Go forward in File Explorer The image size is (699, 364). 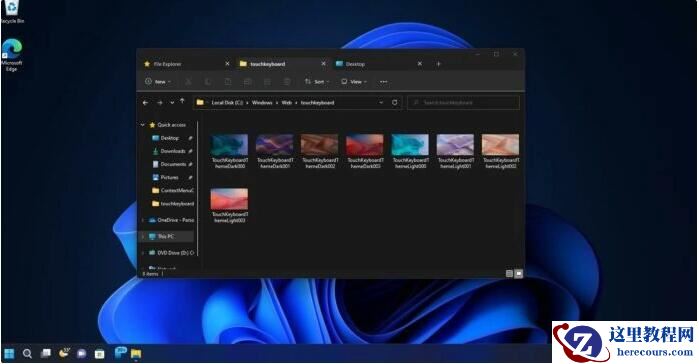point(160,102)
